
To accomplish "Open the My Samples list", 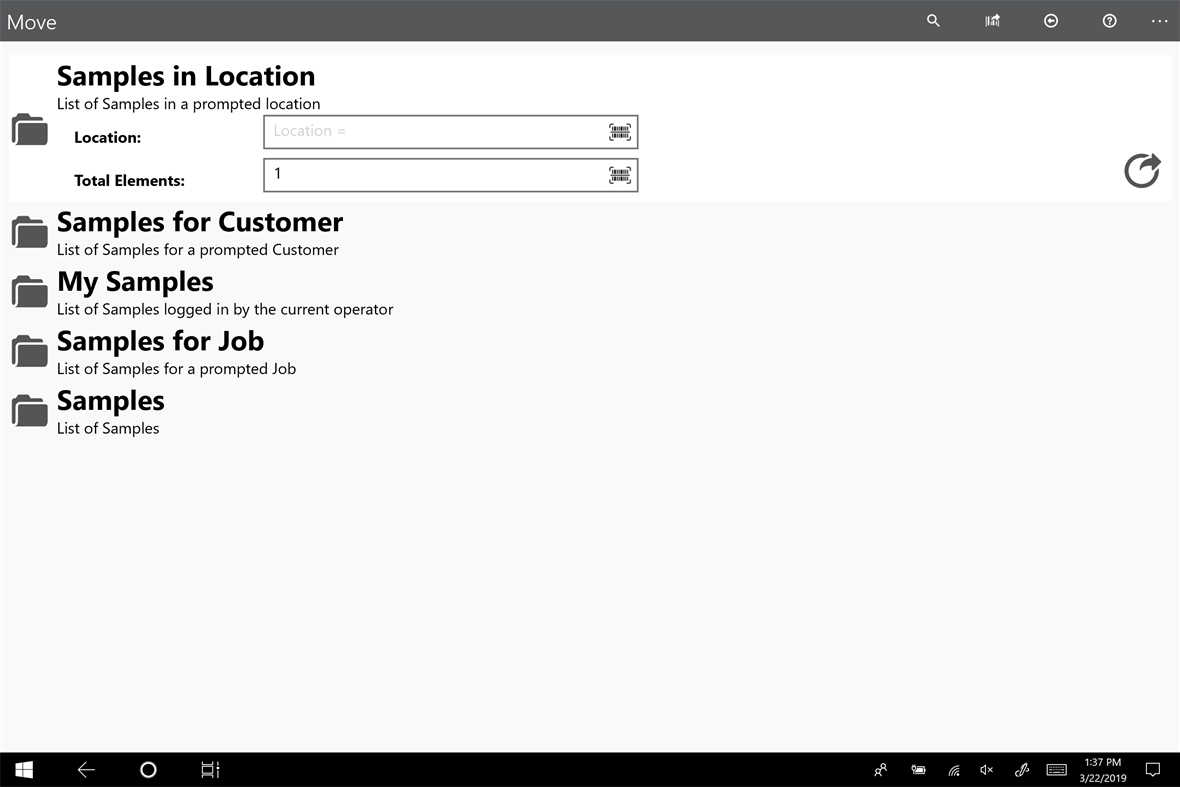I will click(x=135, y=282).
